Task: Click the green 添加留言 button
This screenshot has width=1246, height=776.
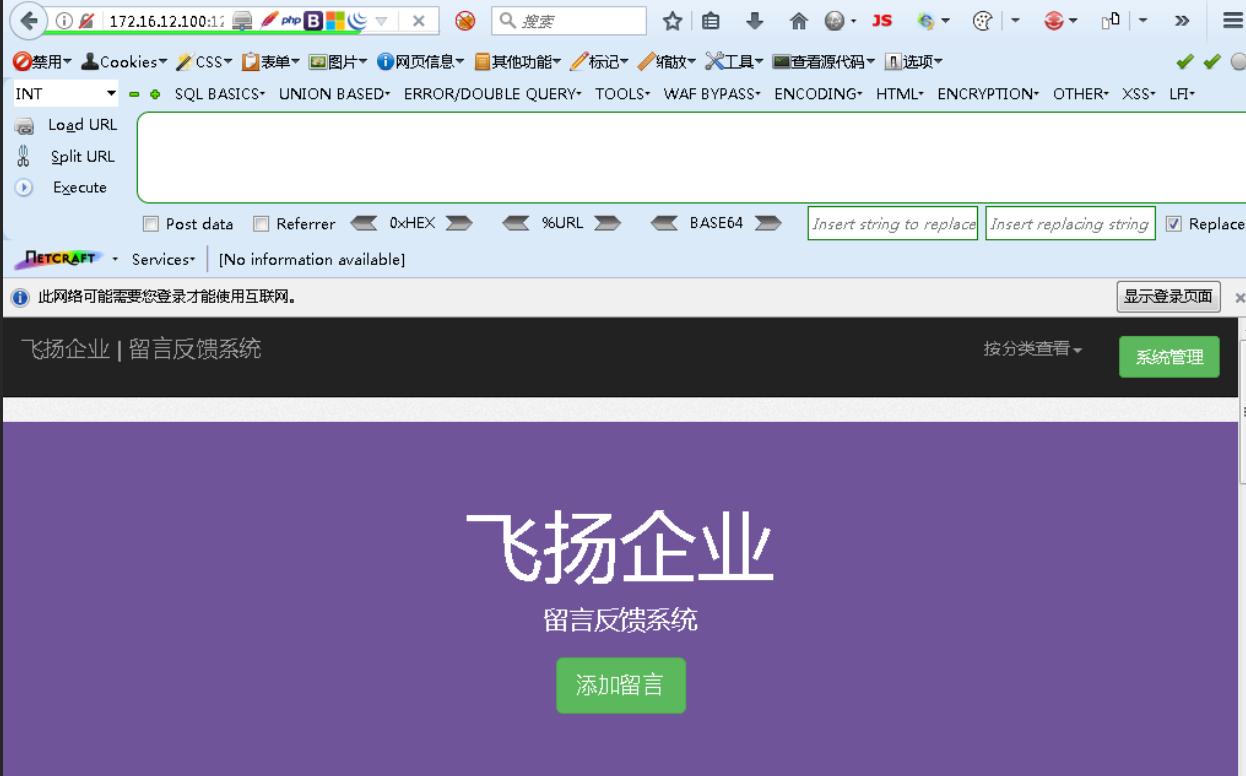Action: [621, 685]
